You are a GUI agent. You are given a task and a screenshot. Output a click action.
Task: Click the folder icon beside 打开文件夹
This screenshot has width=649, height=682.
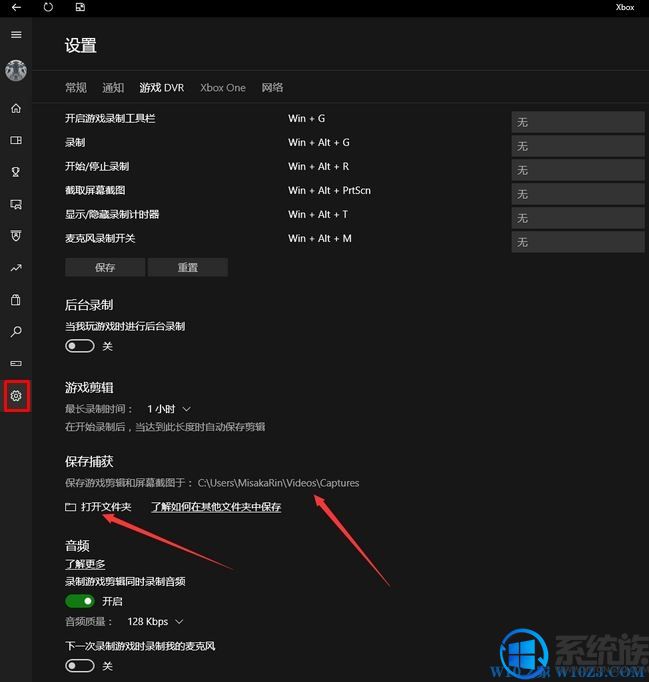pyautogui.click(x=70, y=507)
